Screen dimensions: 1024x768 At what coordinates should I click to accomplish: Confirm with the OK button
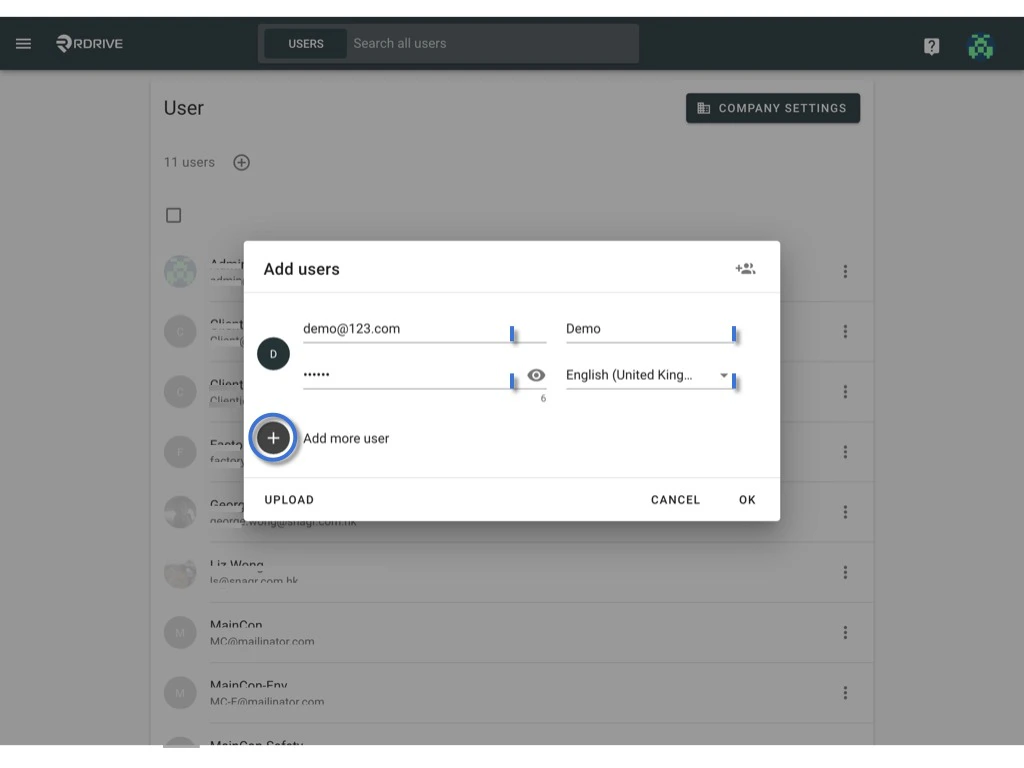(747, 499)
